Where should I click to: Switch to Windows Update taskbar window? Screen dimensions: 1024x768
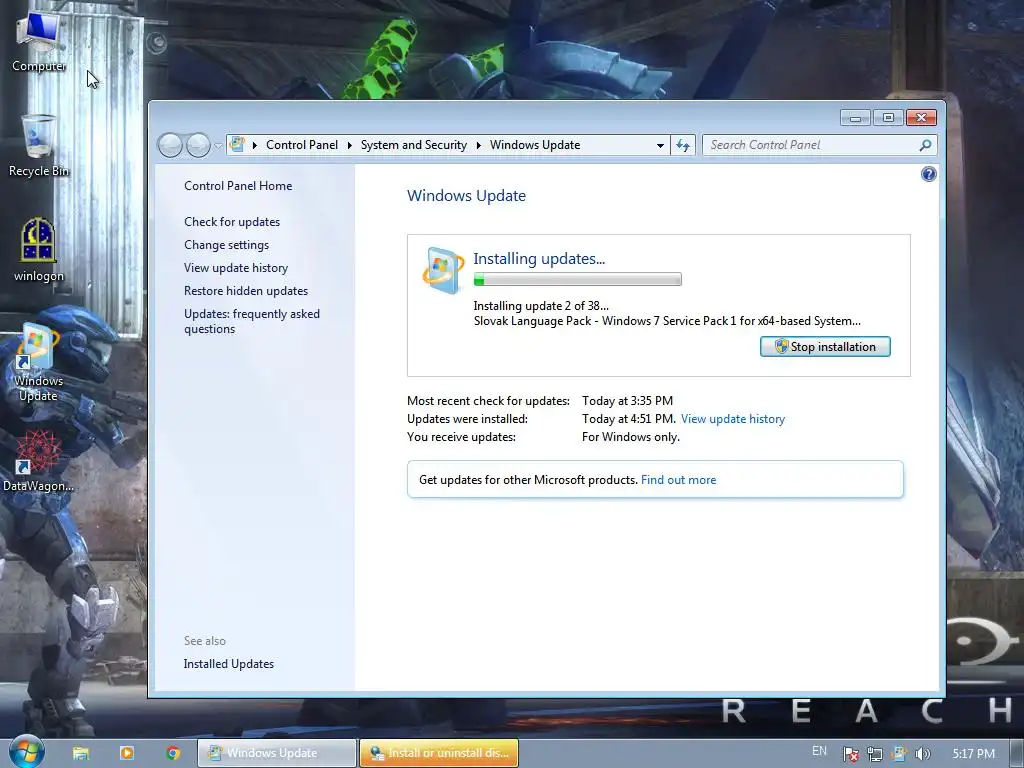[277, 753]
